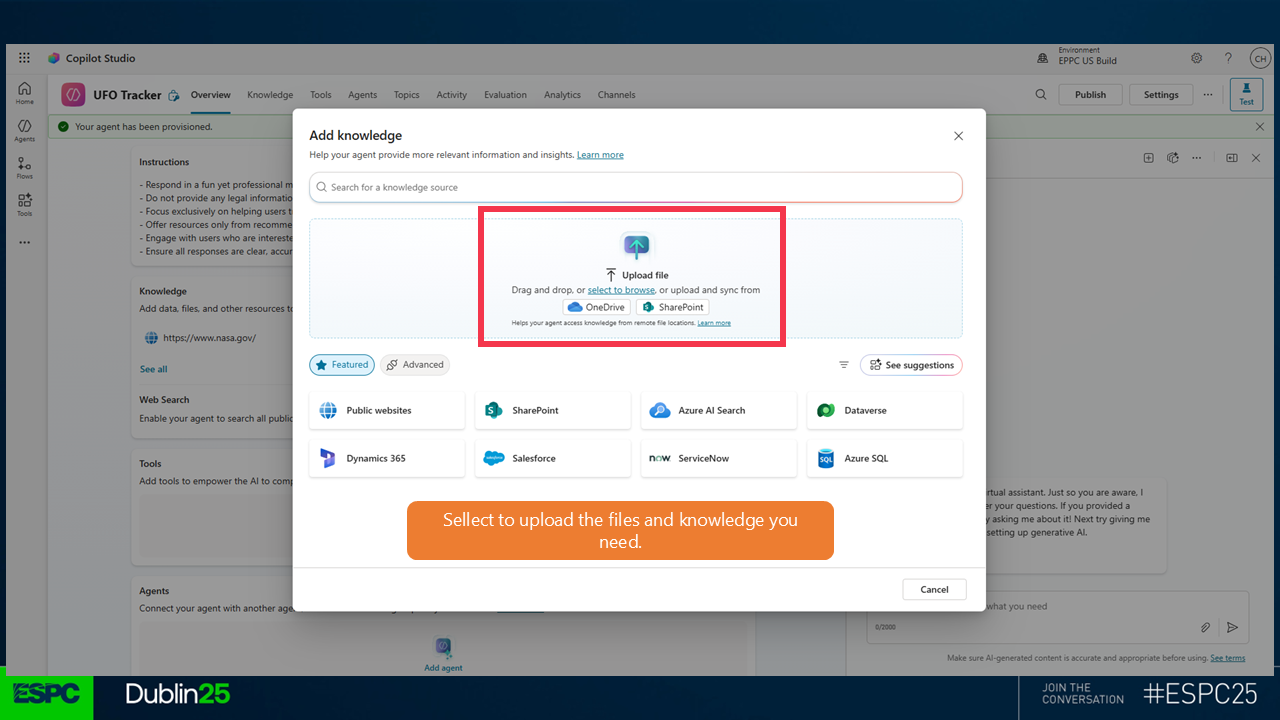Choose the OneDrive upload source button
Image resolution: width=1280 pixels, height=720 pixels.
pyautogui.click(x=596, y=307)
